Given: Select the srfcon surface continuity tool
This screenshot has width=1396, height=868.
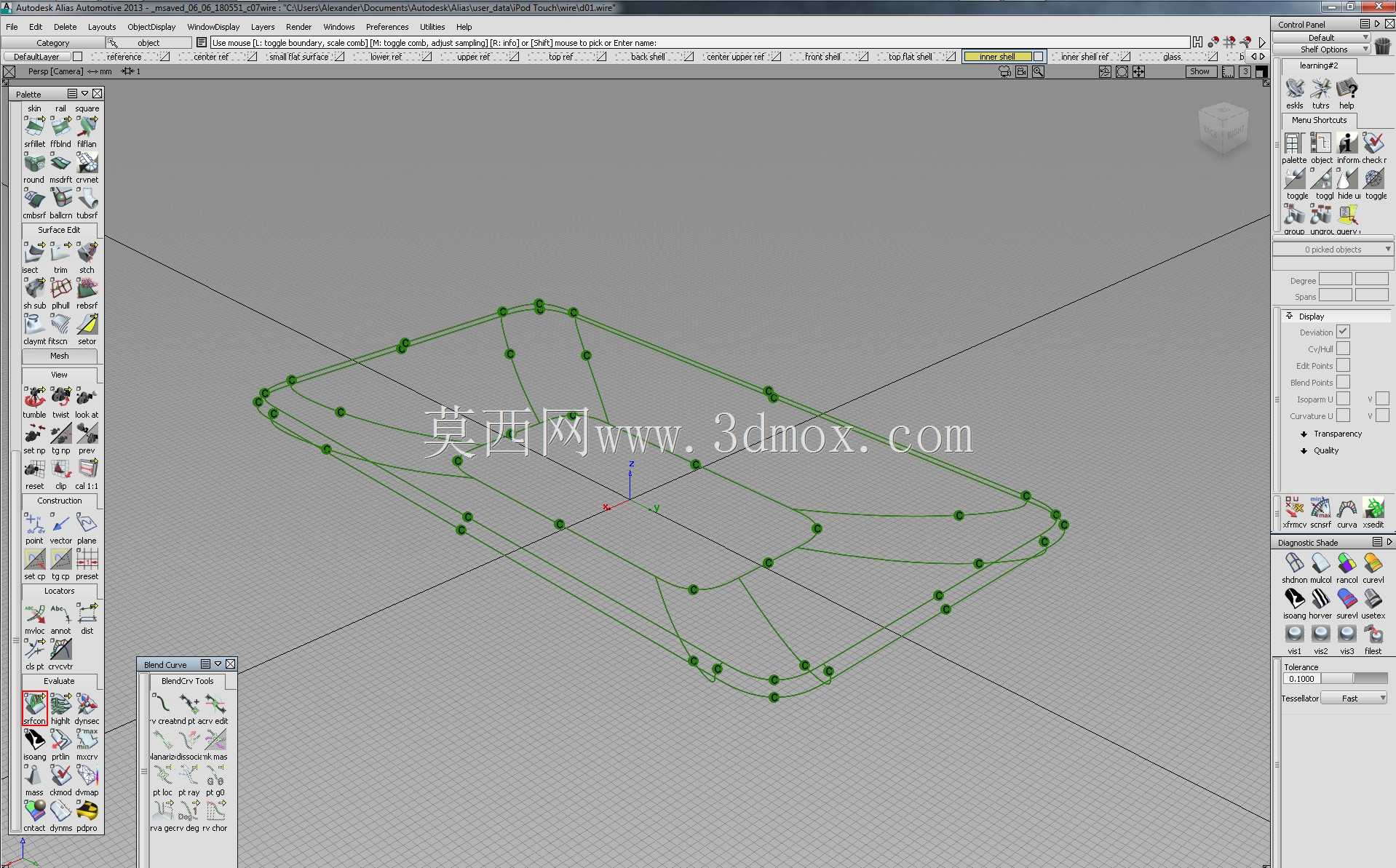Looking at the screenshot, I should coord(34,708).
